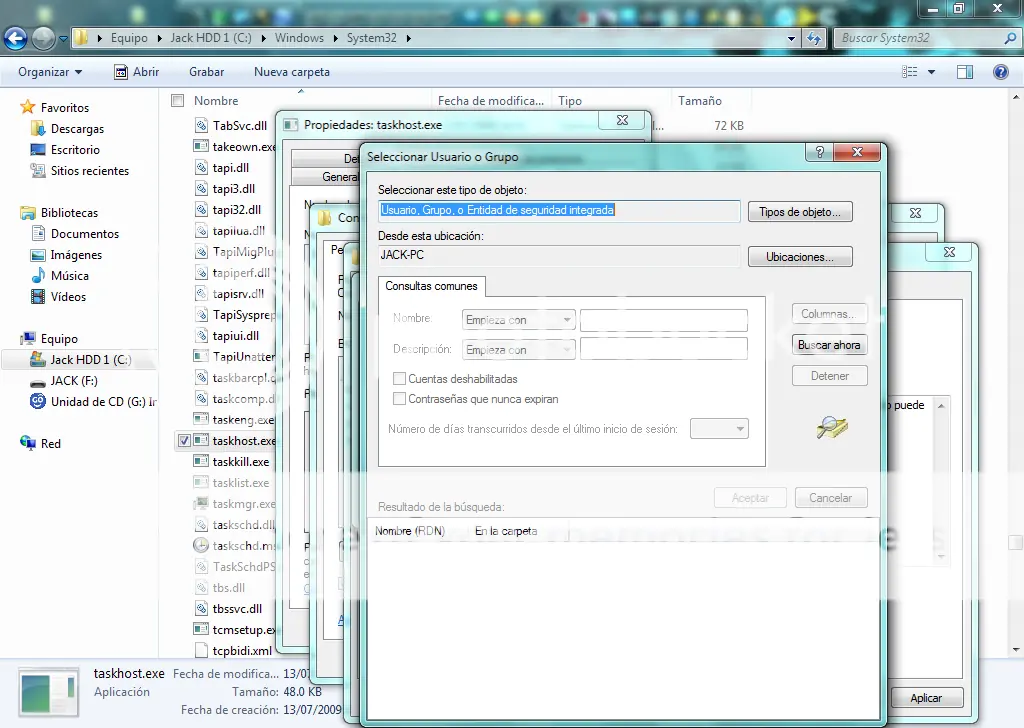Click the Aplicar button in the back dialog
This screenshot has height=728, width=1024.
click(926, 698)
